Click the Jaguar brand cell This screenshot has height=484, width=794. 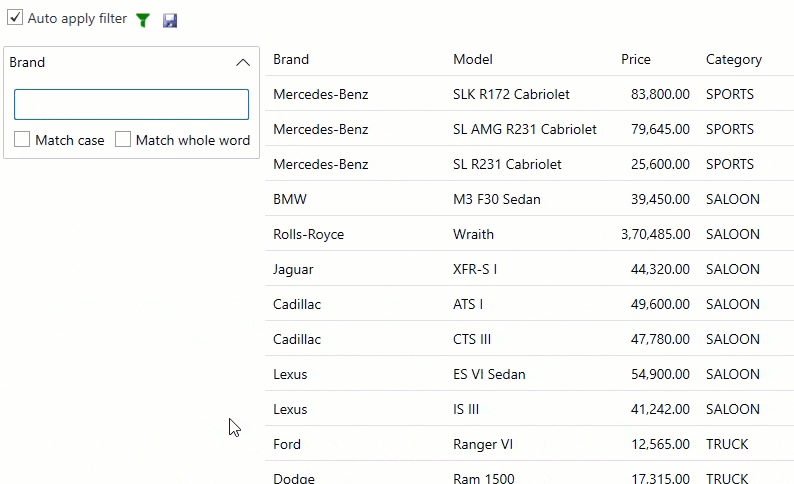coord(293,269)
